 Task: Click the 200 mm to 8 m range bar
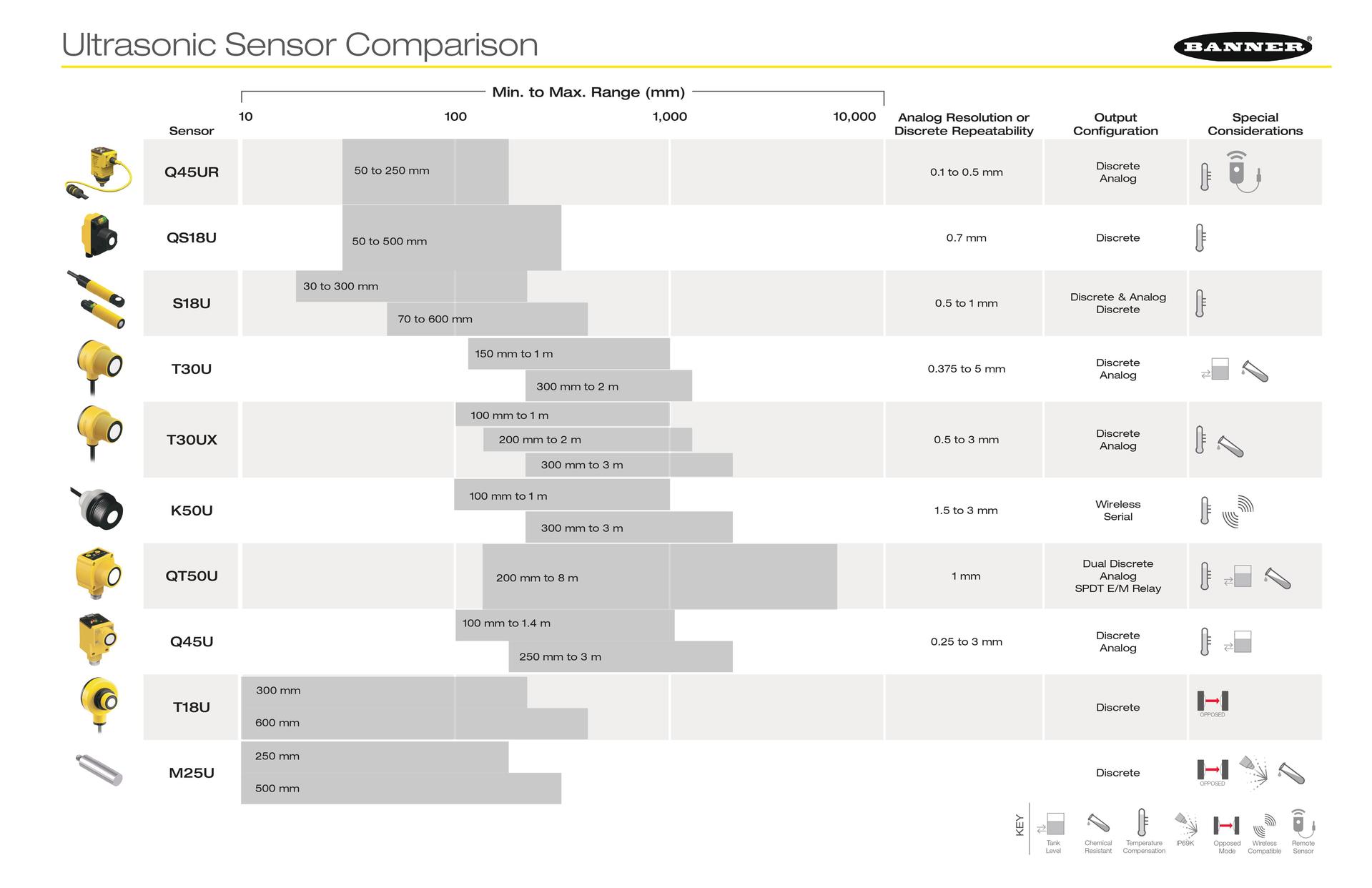click(659, 577)
